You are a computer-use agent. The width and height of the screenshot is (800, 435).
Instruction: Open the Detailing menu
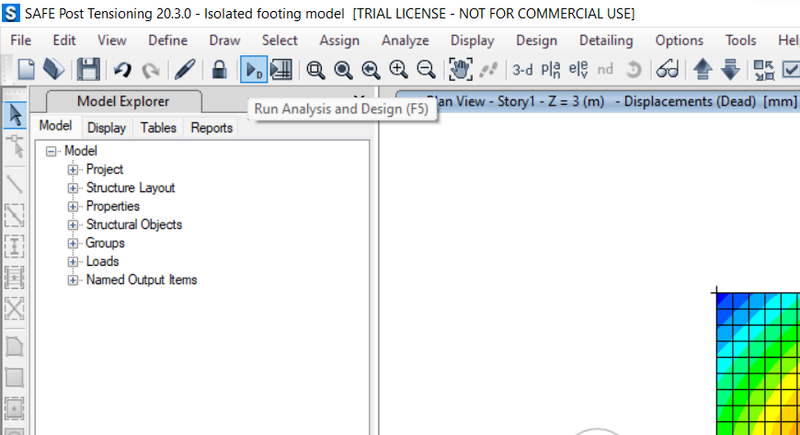click(x=606, y=40)
